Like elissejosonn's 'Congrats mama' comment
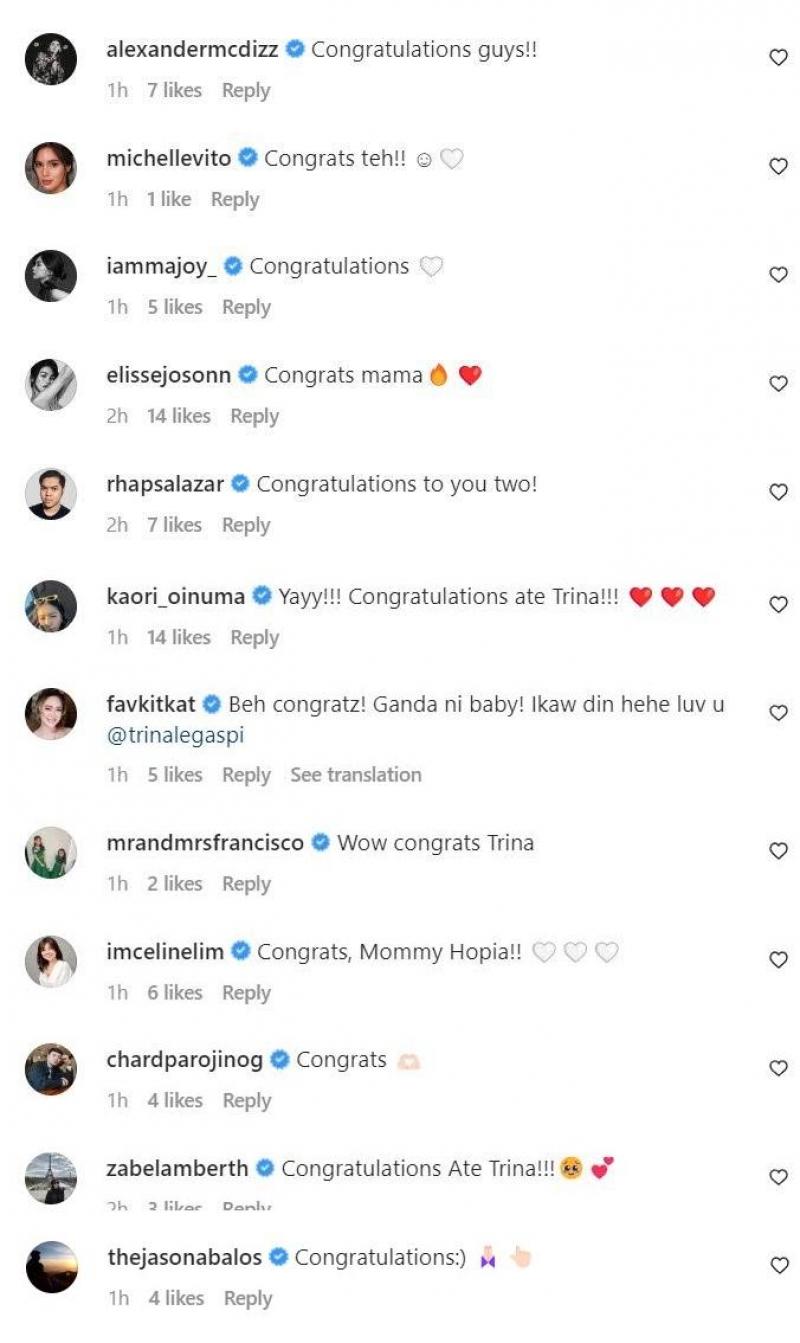 coord(778,385)
